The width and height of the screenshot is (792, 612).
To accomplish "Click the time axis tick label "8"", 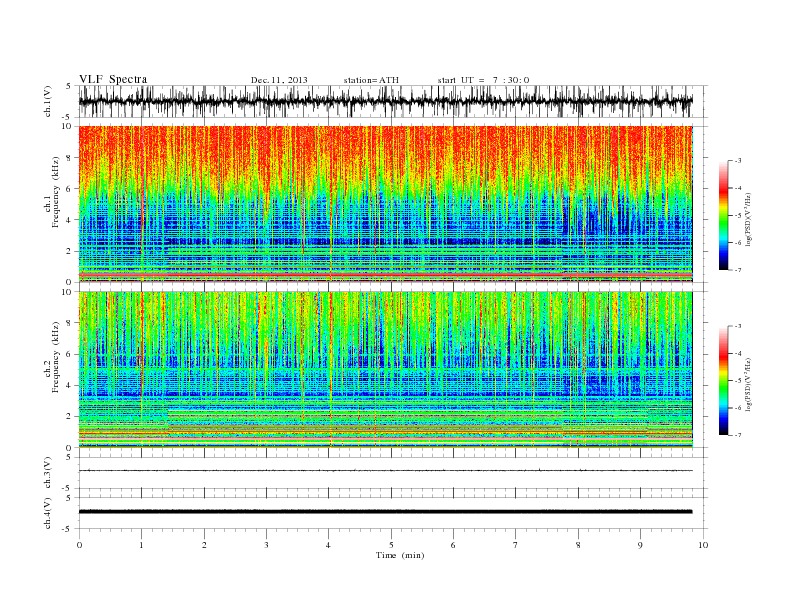I will coord(578,545).
